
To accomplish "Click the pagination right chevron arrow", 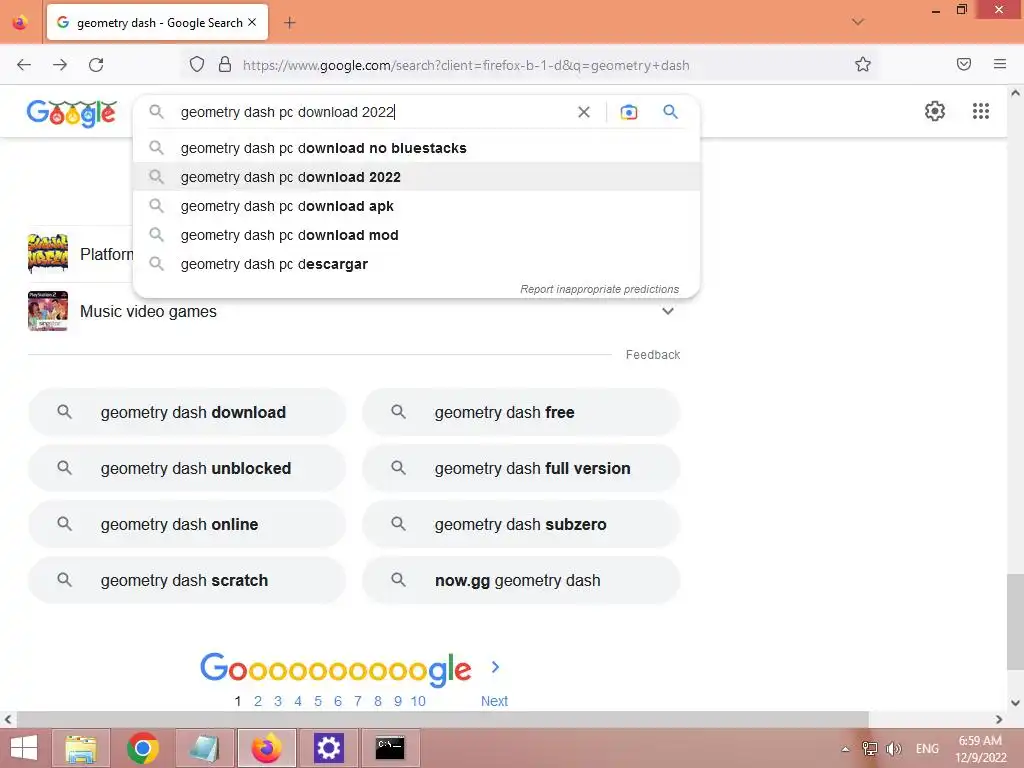I will click(495, 667).
